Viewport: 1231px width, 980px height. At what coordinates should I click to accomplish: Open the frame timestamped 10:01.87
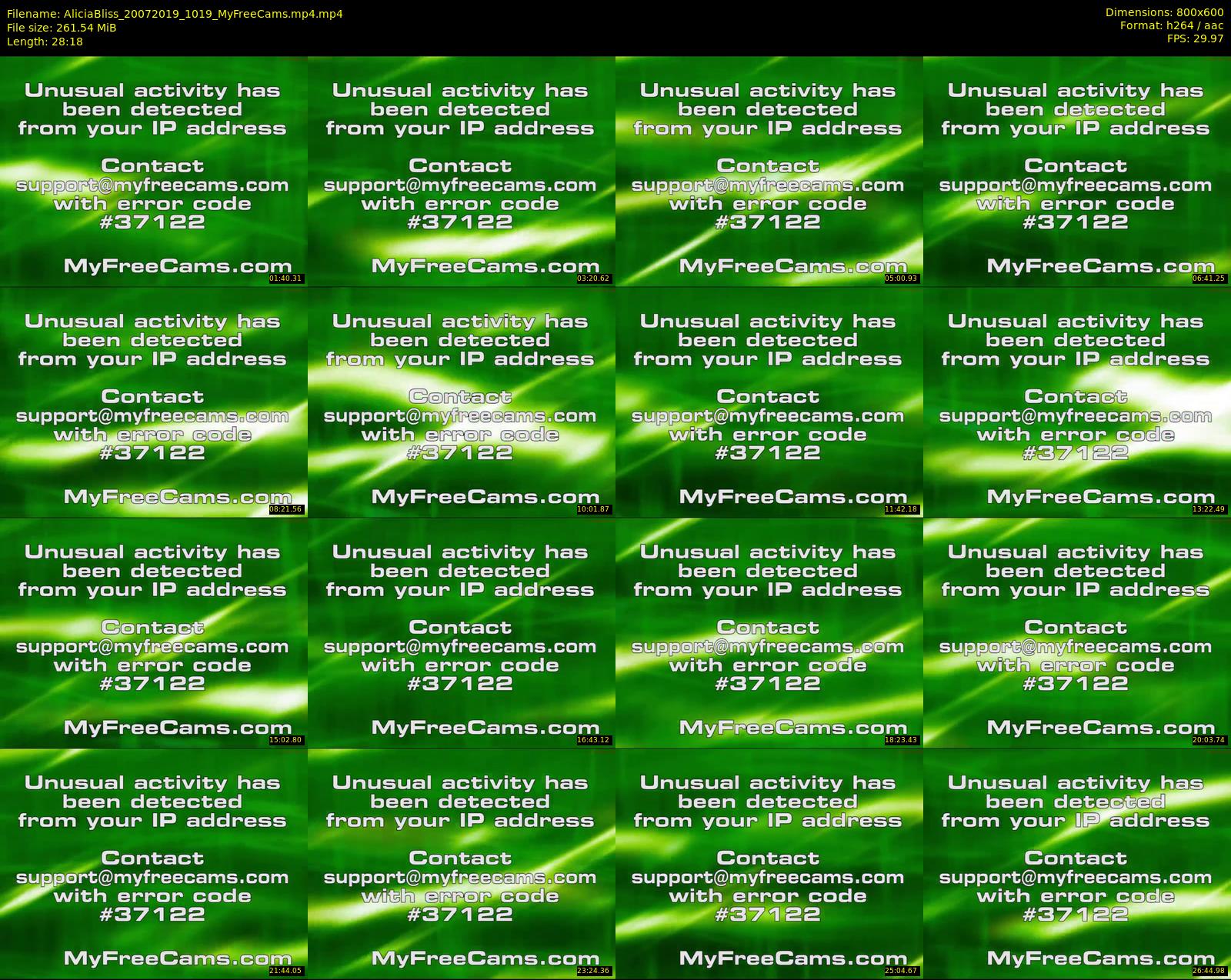(x=461, y=402)
